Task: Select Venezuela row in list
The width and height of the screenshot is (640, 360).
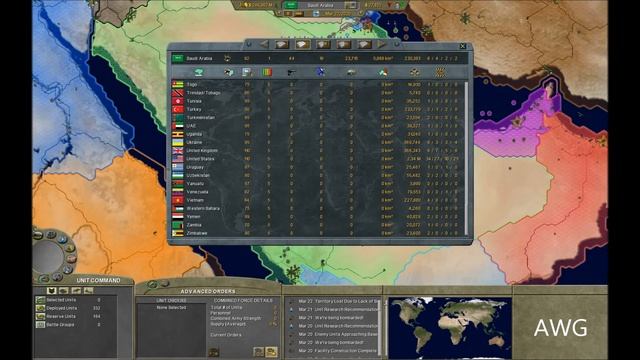Action: tap(317, 192)
